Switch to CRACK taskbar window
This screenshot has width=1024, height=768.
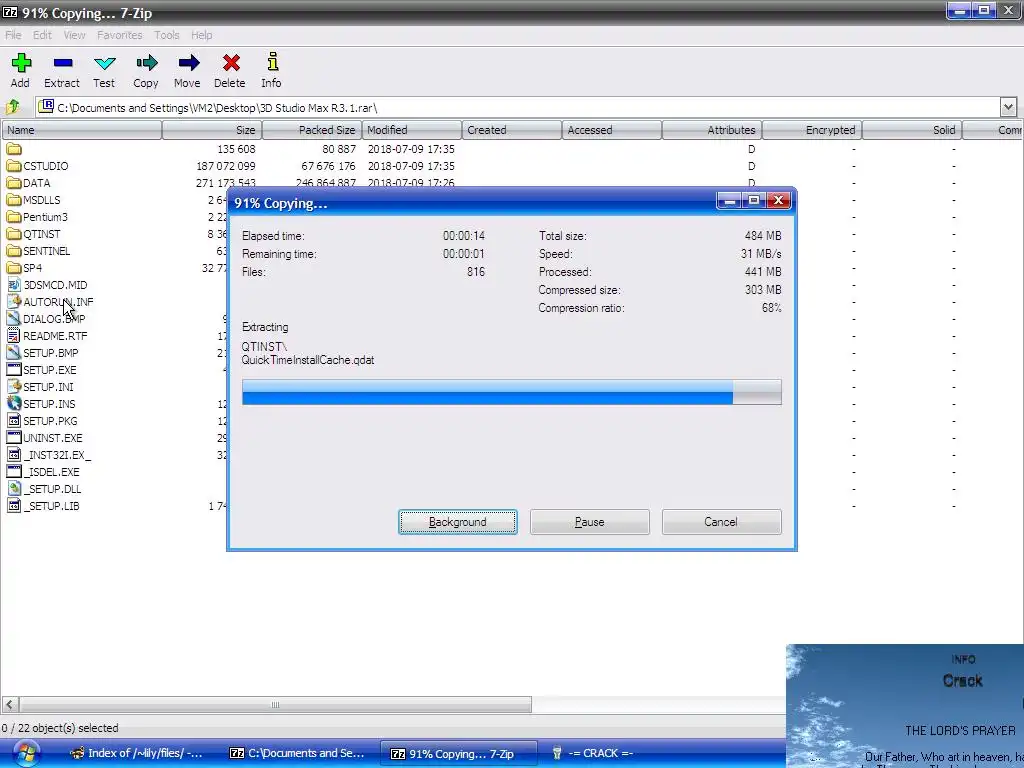592,754
